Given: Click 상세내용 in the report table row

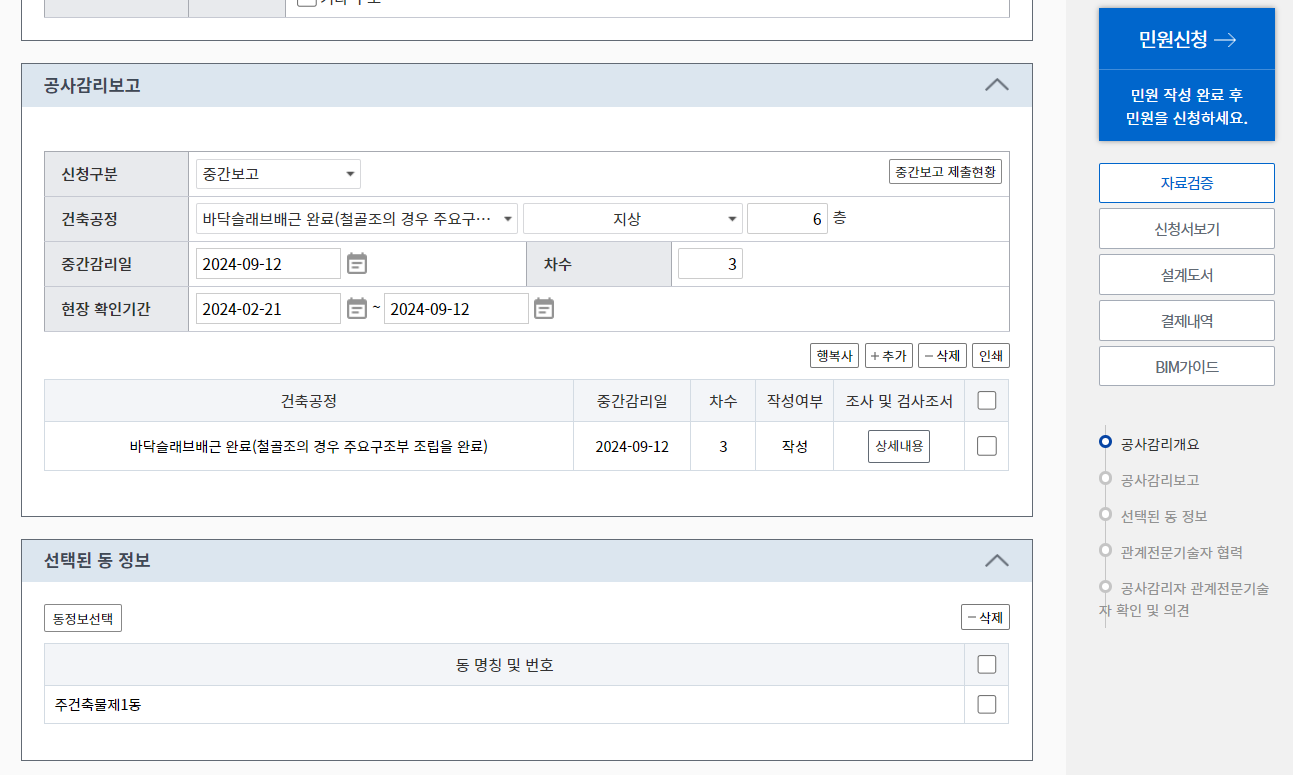Looking at the screenshot, I should (x=898, y=446).
